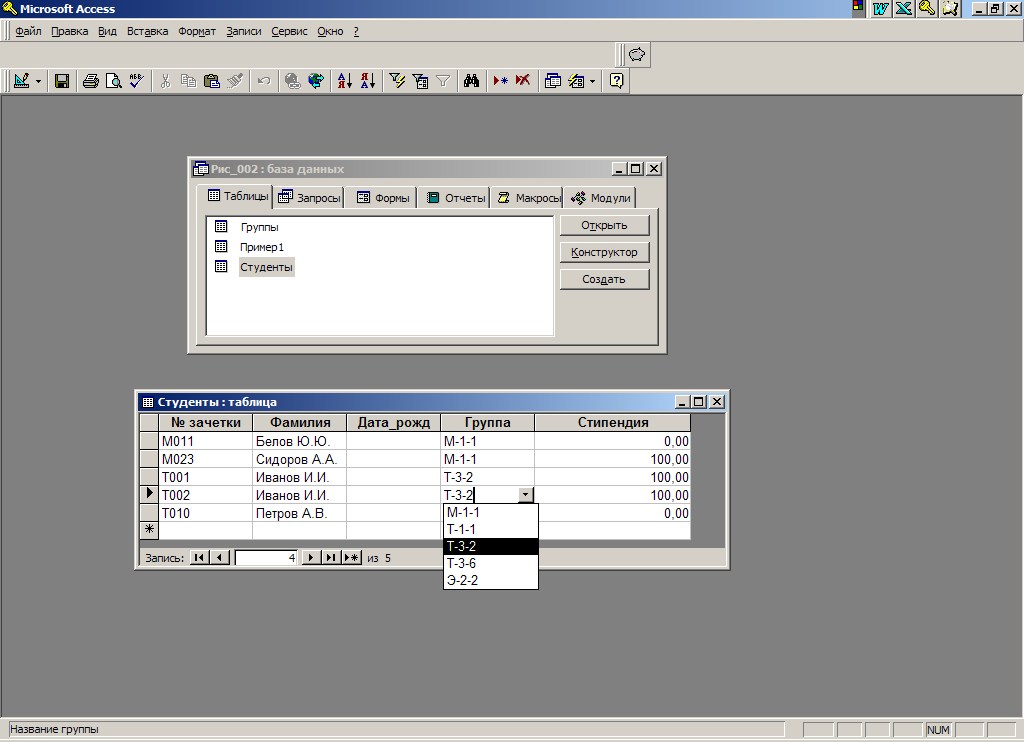This screenshot has height=742, width=1024.
Task: Open the Вставка menu
Action: point(148,31)
